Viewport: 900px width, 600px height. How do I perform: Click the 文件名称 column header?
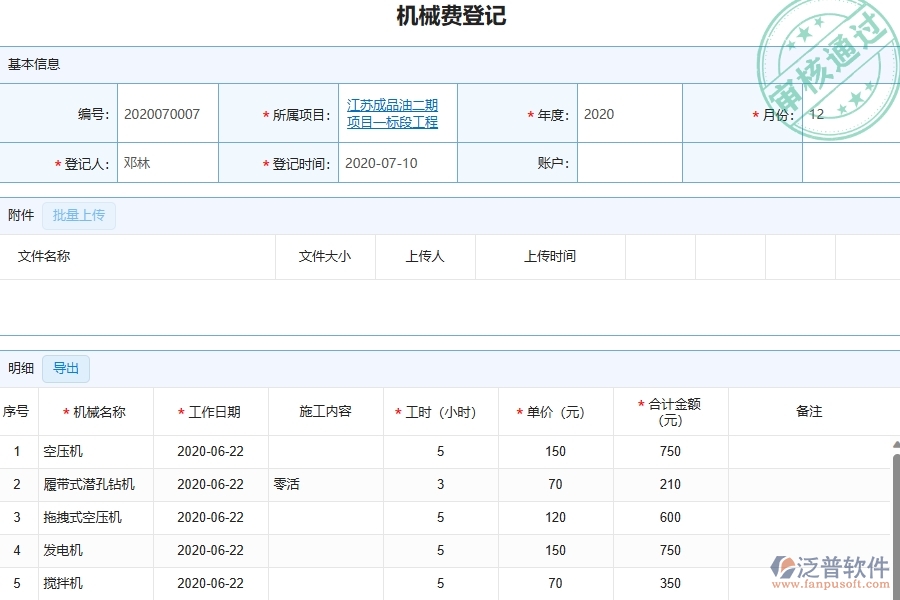[41, 256]
